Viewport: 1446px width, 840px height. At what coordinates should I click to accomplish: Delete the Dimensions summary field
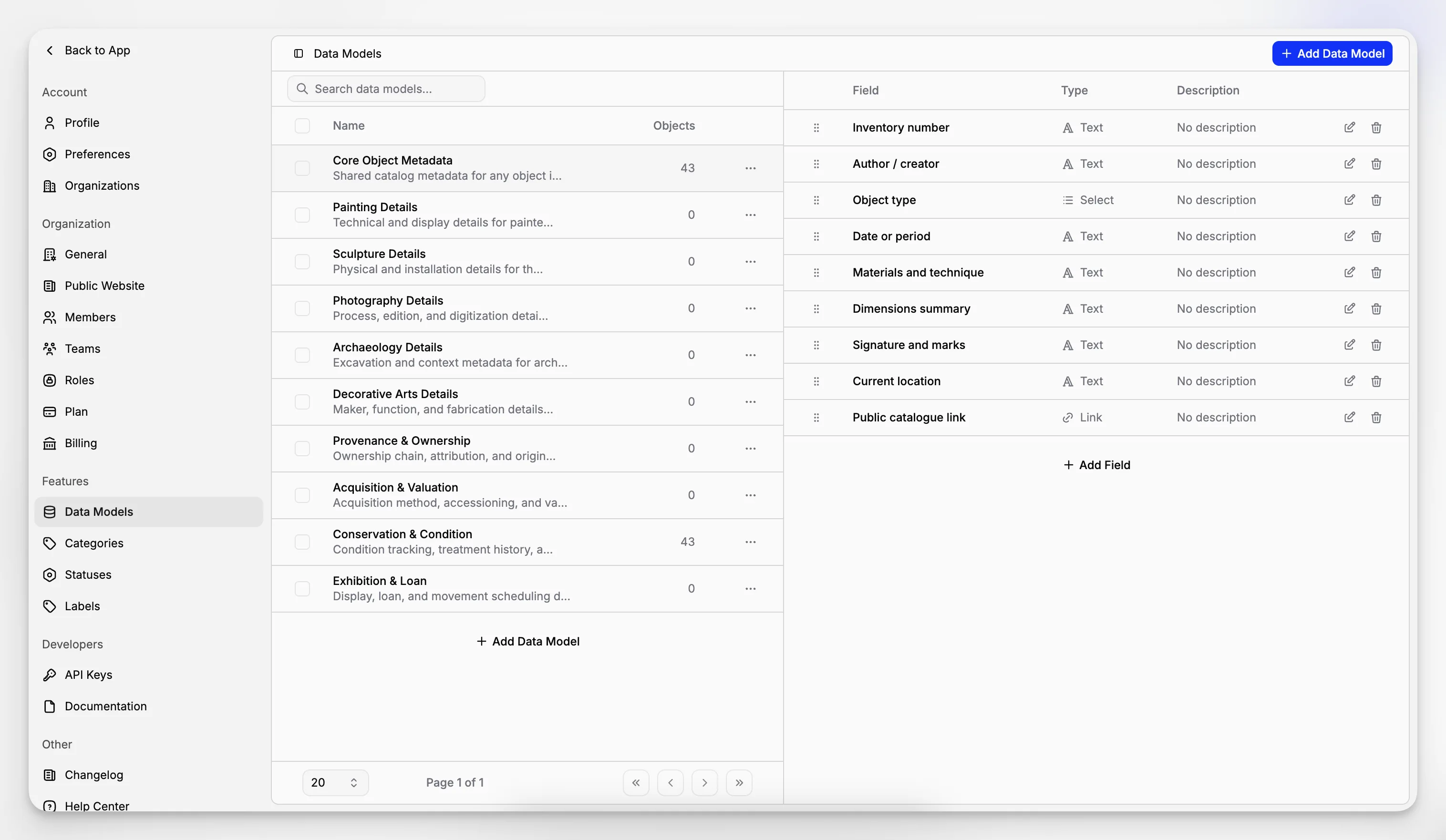1376,309
